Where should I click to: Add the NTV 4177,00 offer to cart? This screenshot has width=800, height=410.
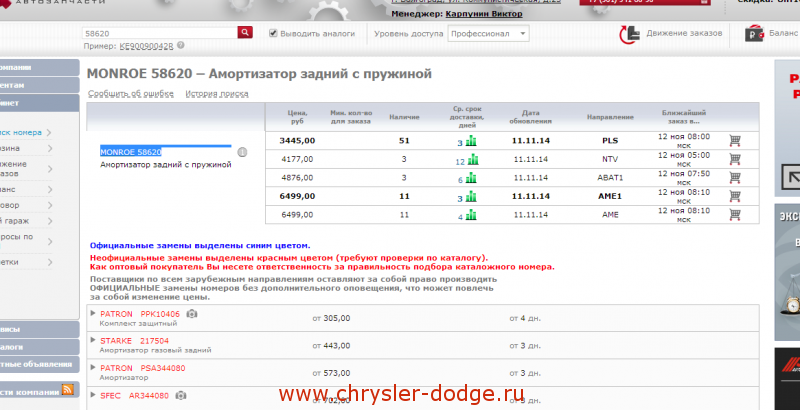click(735, 159)
